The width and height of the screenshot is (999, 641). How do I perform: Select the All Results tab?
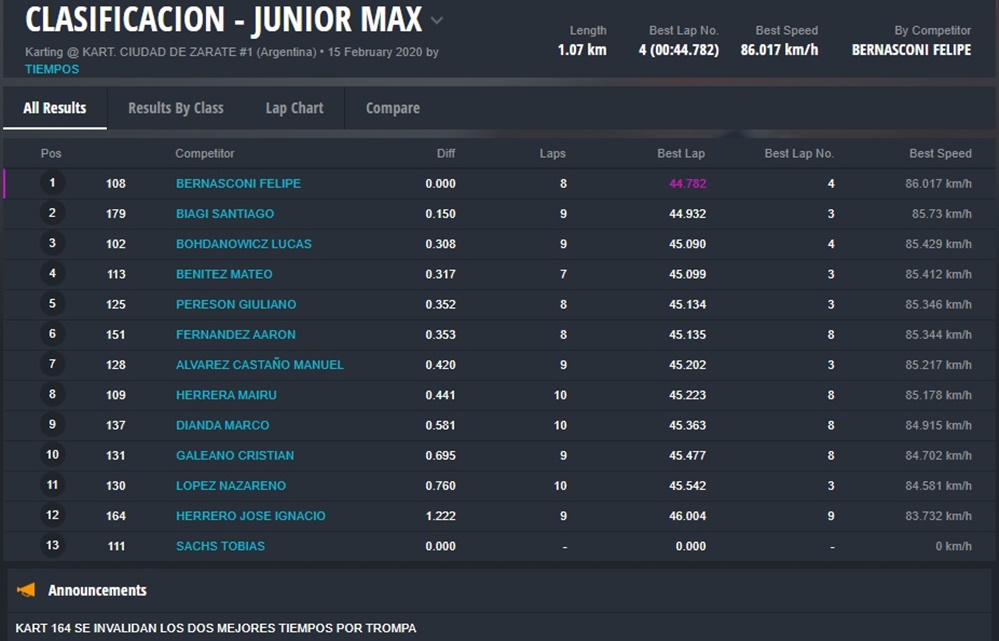pyautogui.click(x=55, y=108)
